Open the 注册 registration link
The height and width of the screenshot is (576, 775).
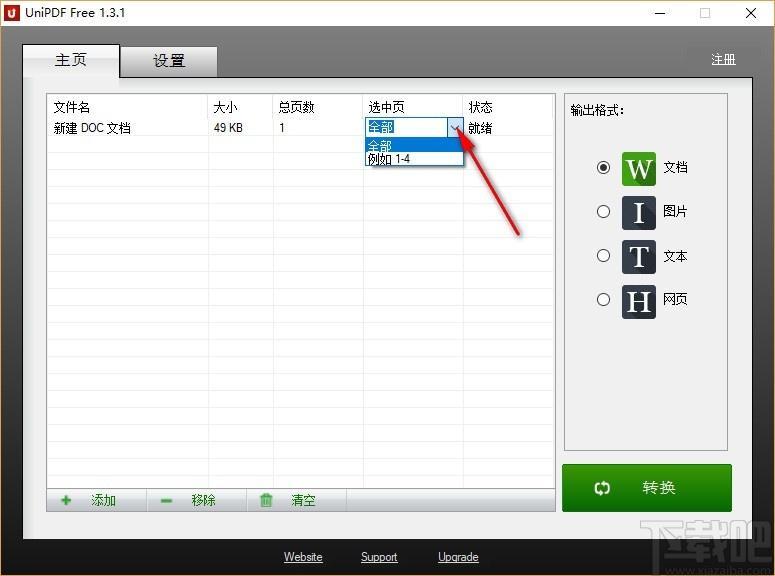pyautogui.click(x=723, y=60)
